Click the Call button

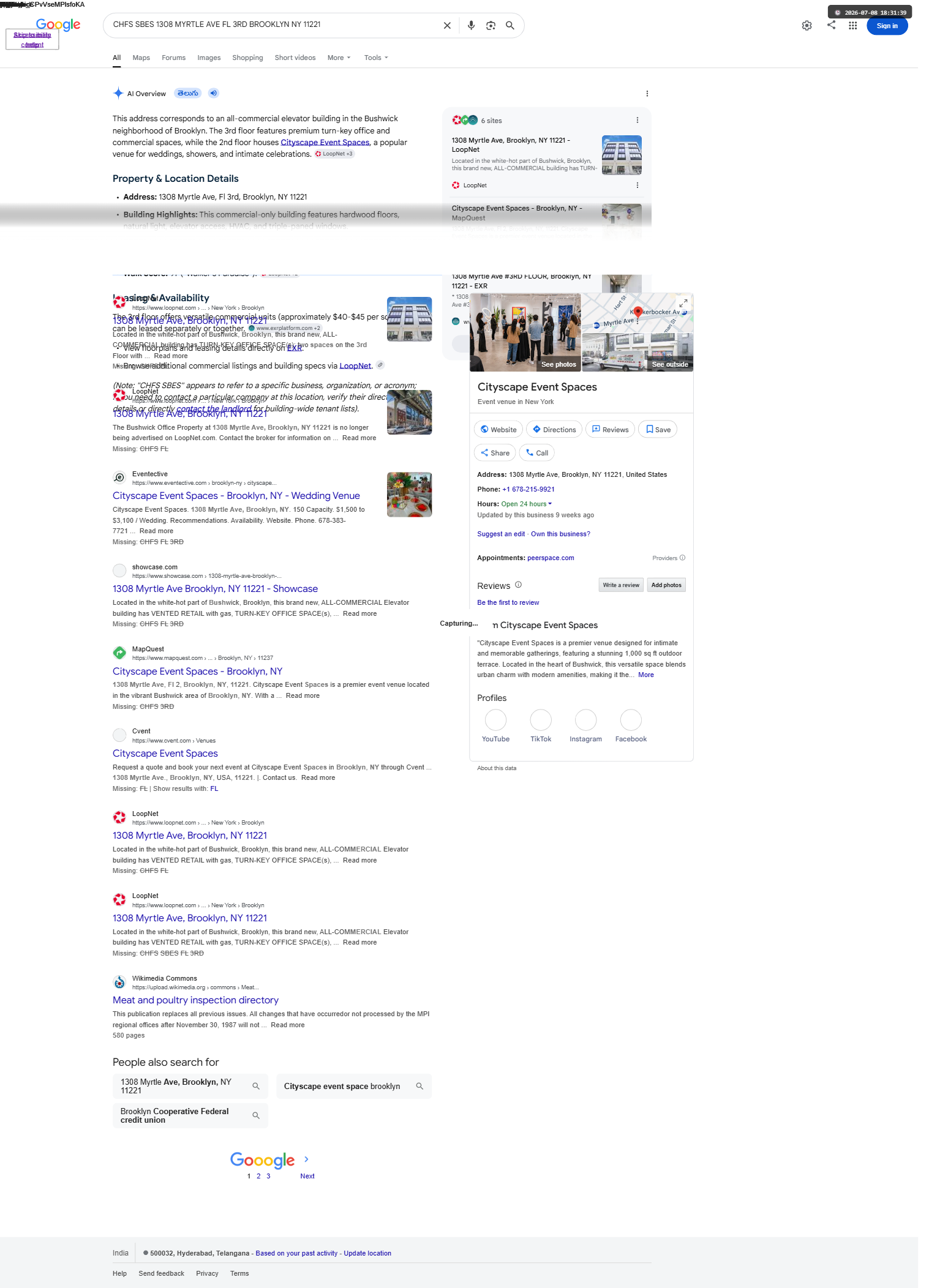(x=537, y=452)
